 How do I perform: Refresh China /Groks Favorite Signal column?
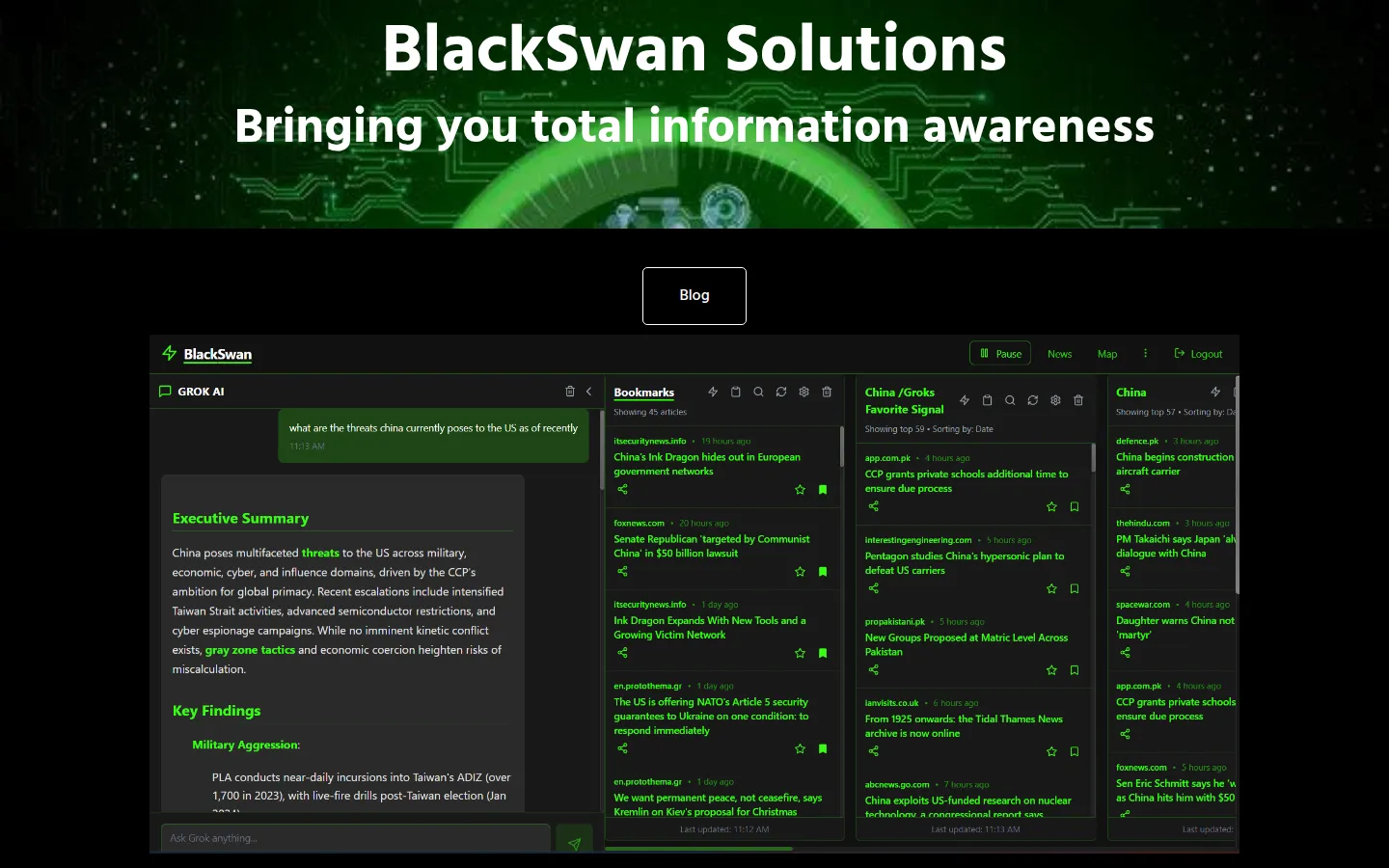point(1033,400)
